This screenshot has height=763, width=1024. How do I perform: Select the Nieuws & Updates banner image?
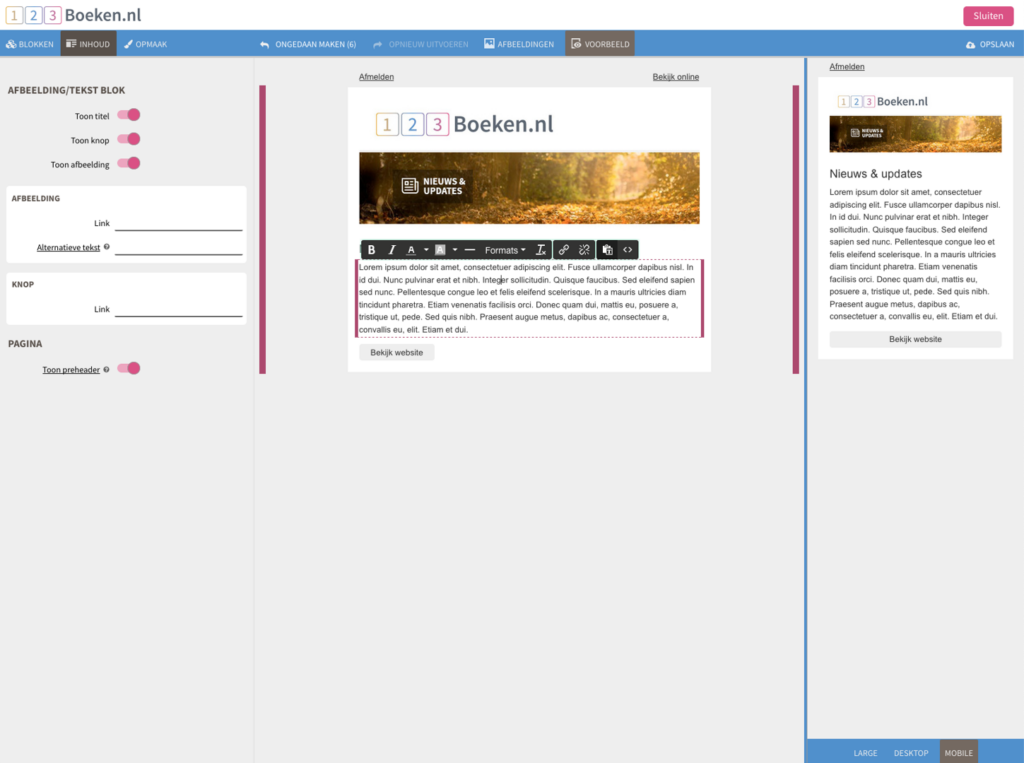tap(529, 188)
